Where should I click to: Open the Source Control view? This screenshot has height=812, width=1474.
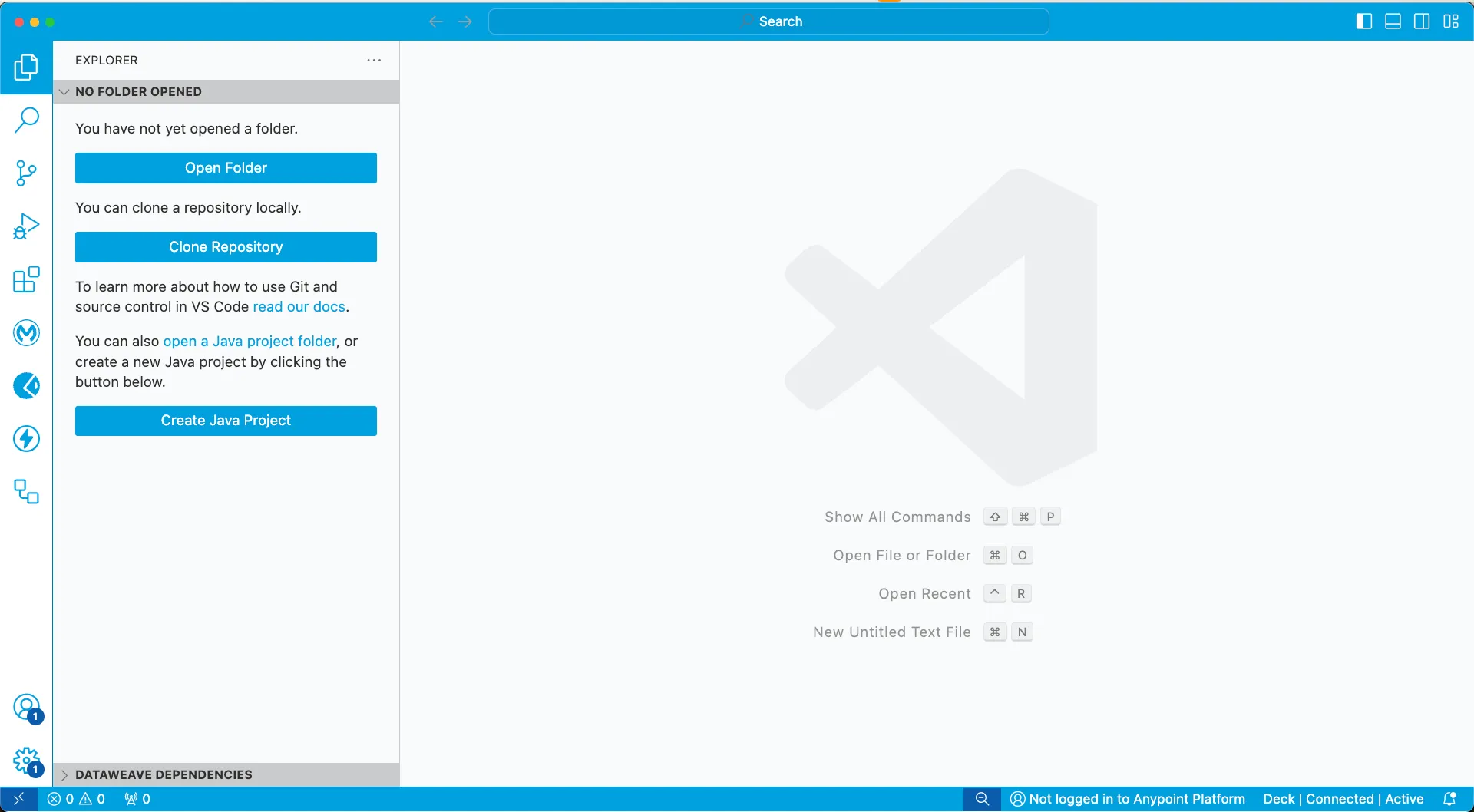pyautogui.click(x=26, y=173)
